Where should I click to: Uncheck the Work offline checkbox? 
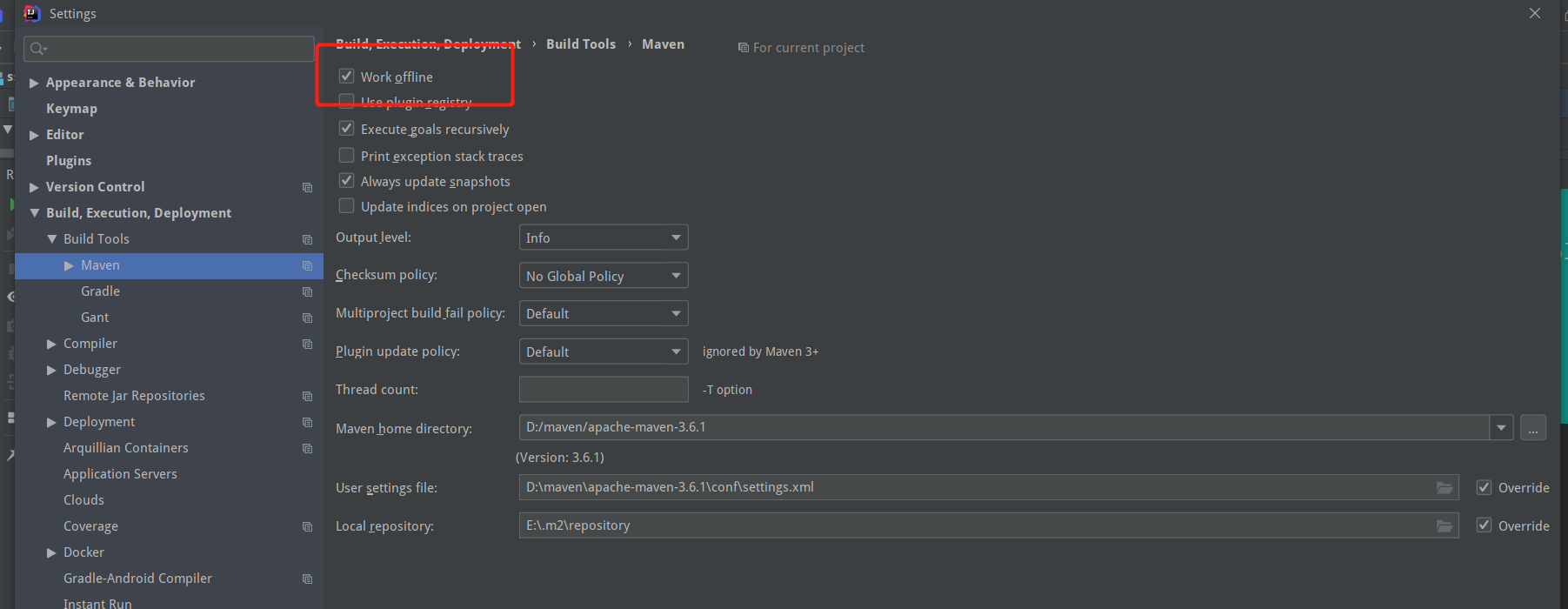pyautogui.click(x=346, y=76)
